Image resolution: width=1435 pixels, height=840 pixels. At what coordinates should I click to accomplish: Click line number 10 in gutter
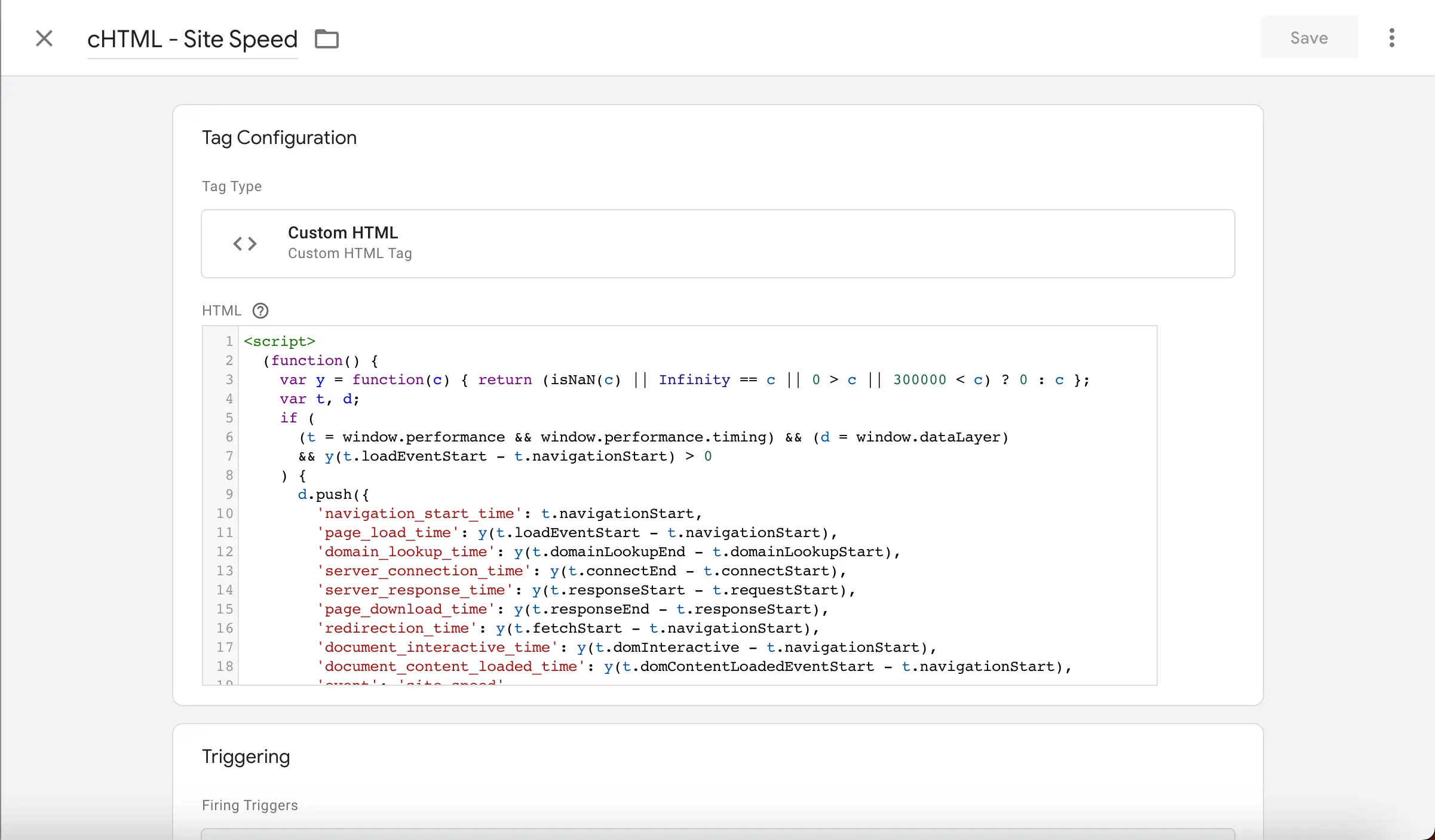[225, 513]
